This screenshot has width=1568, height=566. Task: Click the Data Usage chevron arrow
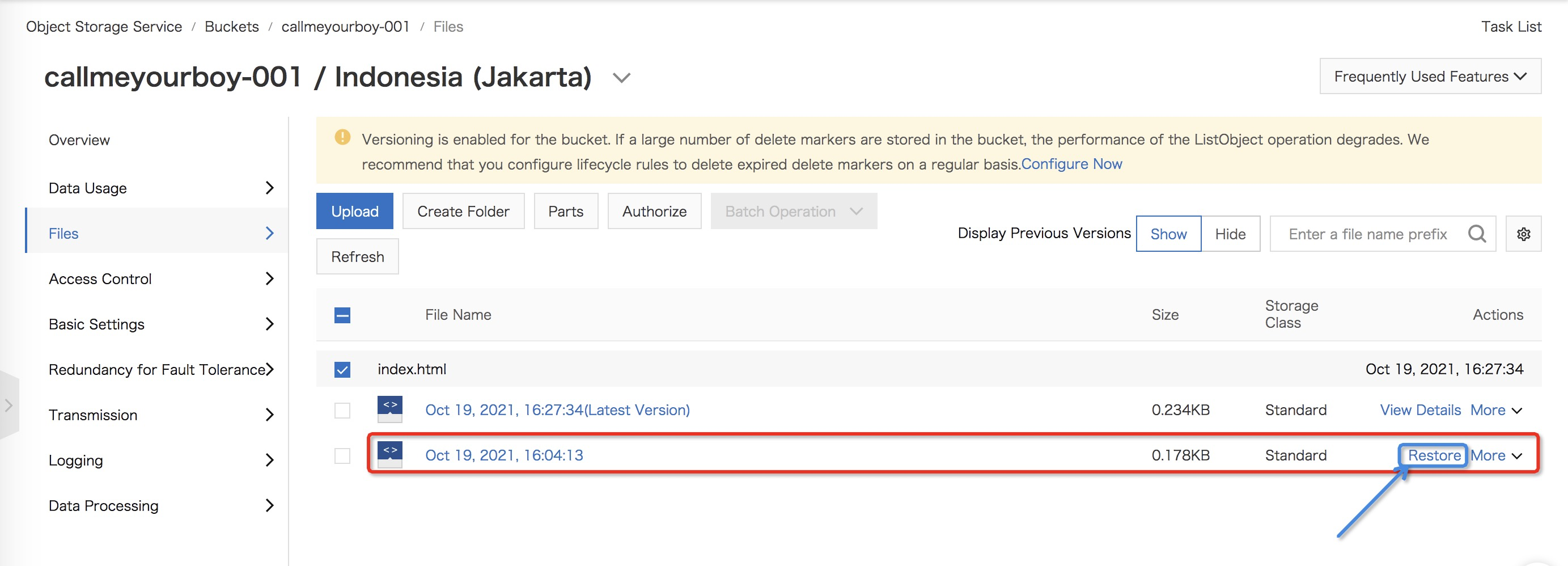coord(270,188)
